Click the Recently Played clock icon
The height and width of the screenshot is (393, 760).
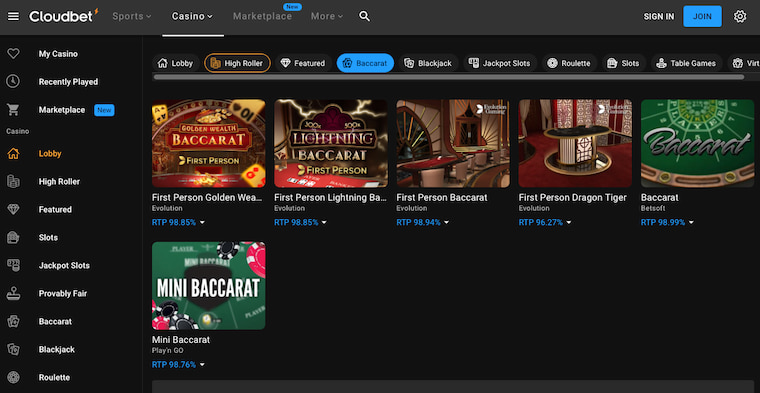pos(13,81)
